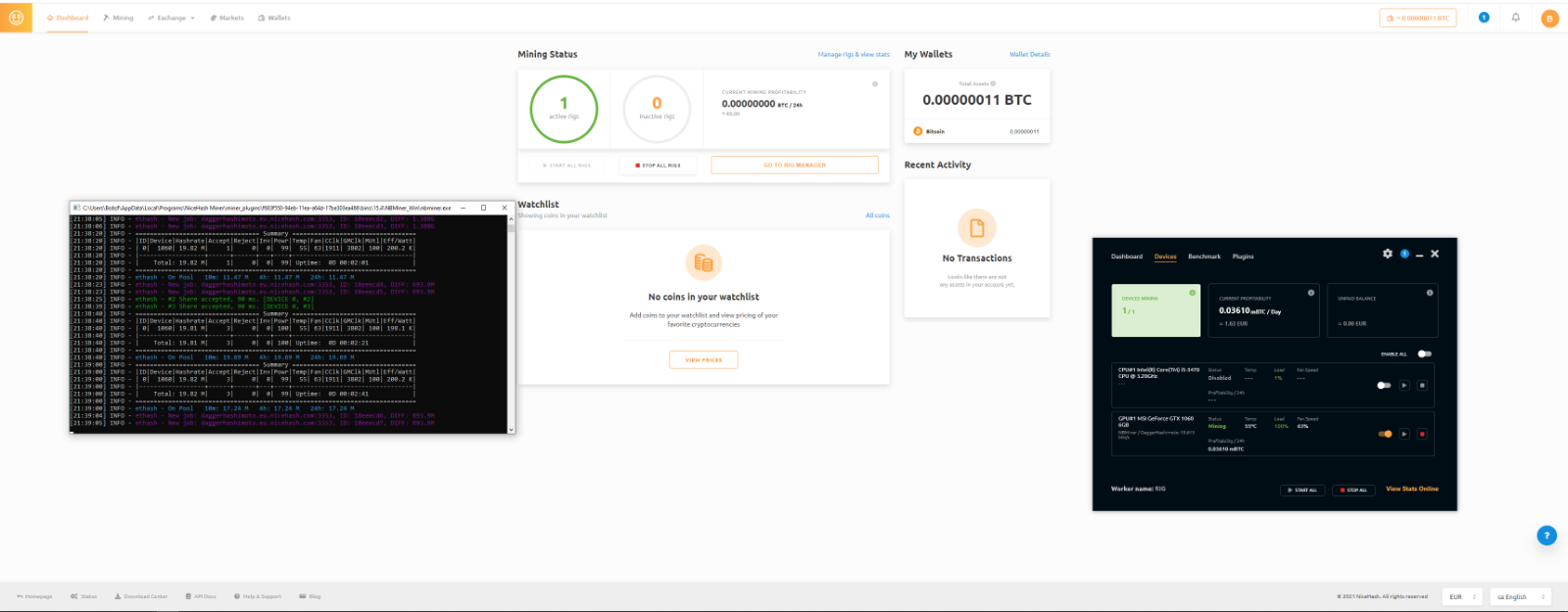This screenshot has height=612, width=1568.
Task: Open the Download Center footer link
Action: click(141, 596)
